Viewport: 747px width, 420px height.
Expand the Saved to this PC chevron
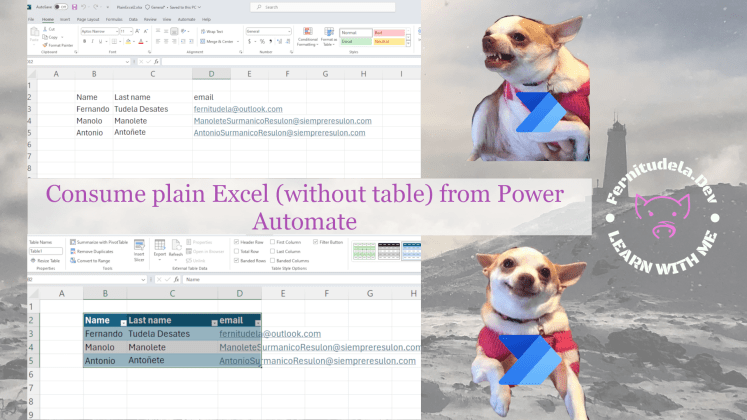coord(199,7)
